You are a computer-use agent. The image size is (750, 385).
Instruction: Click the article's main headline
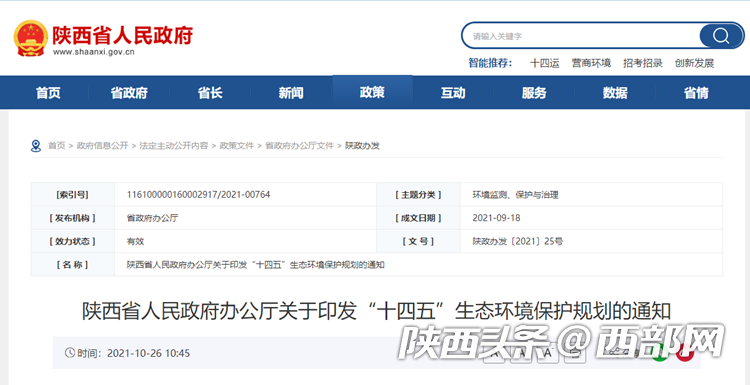point(377,311)
